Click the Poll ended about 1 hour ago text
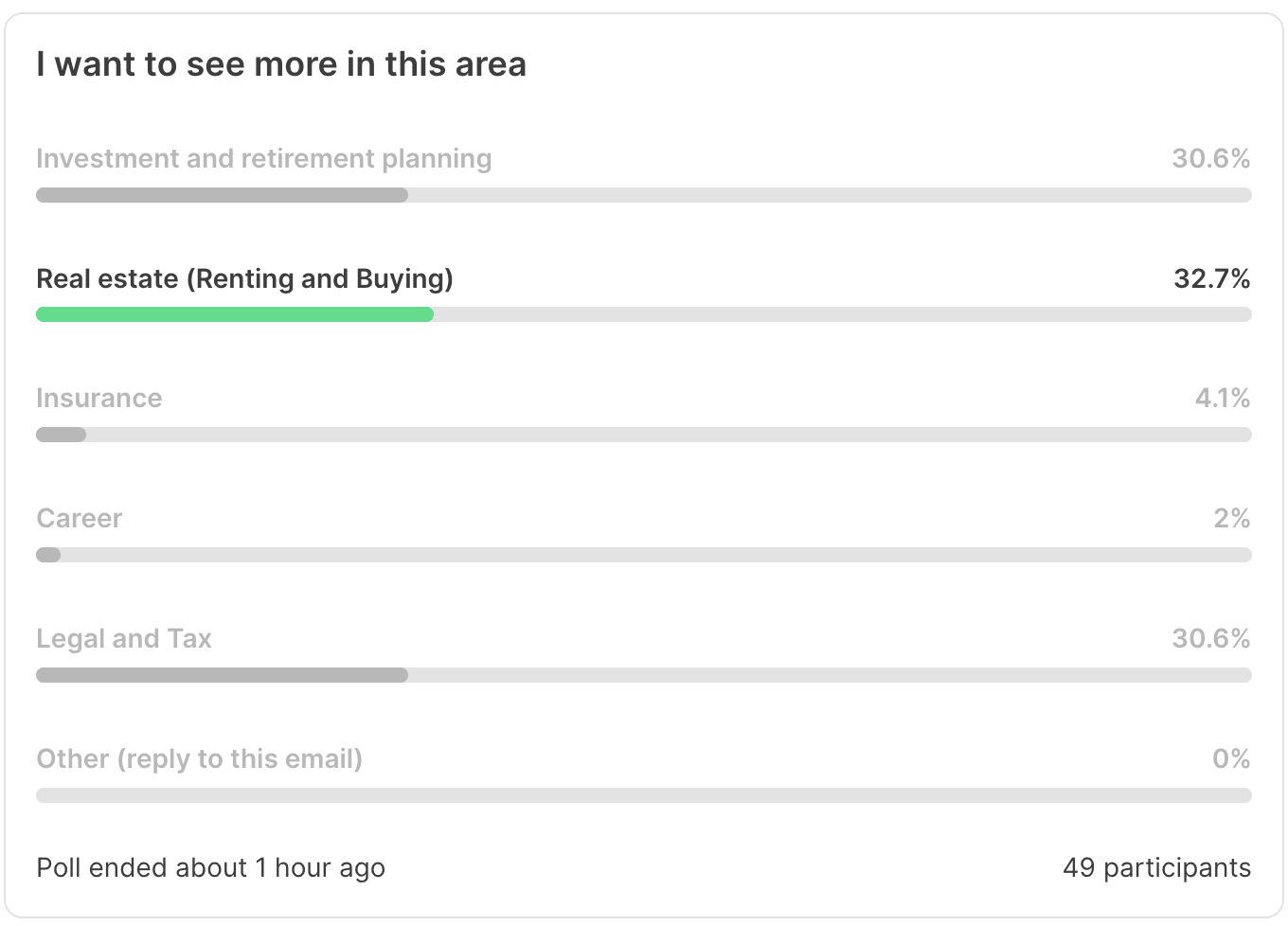The width and height of the screenshot is (1288, 926). coord(210,868)
